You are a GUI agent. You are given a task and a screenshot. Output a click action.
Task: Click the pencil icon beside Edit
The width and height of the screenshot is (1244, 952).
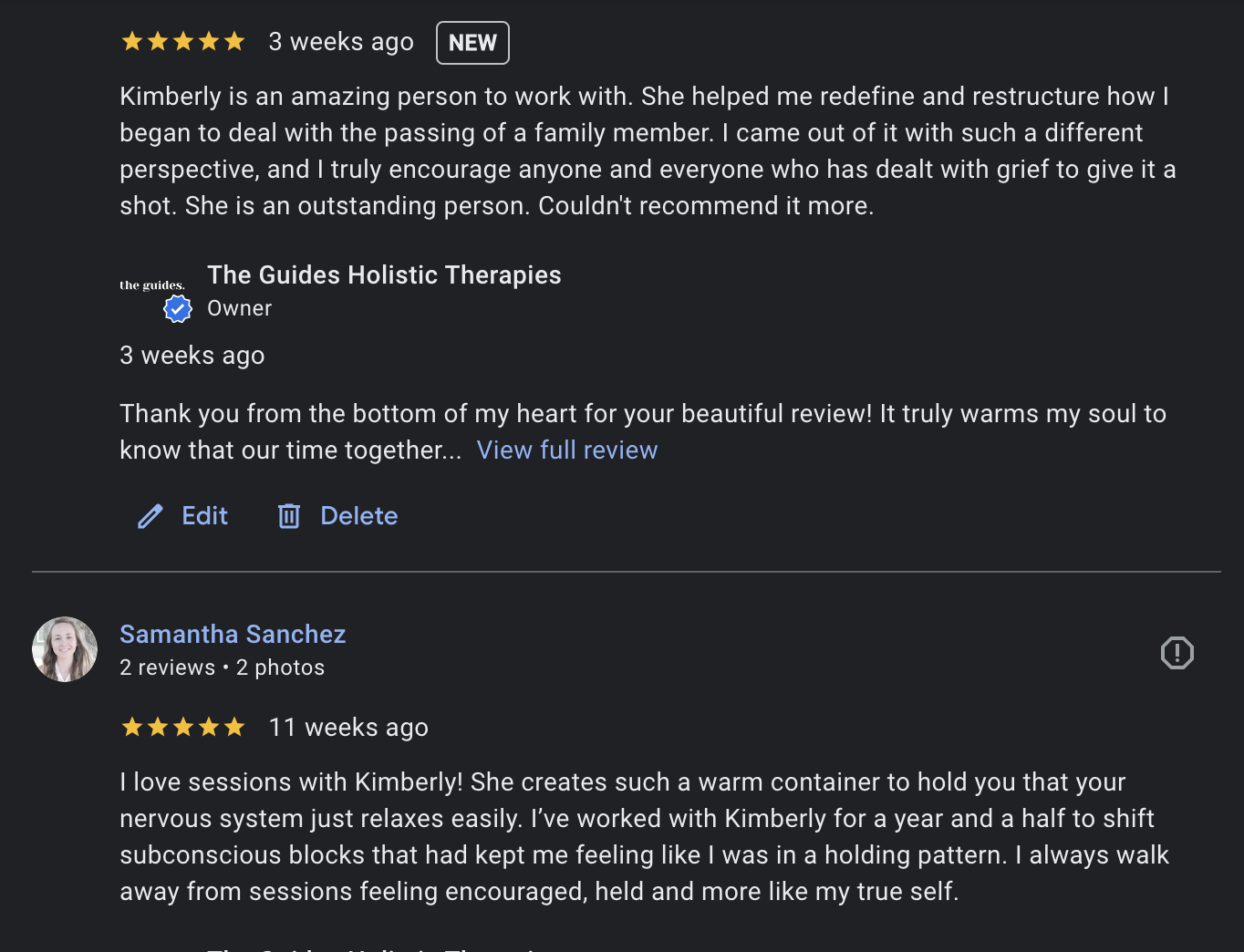coord(150,517)
